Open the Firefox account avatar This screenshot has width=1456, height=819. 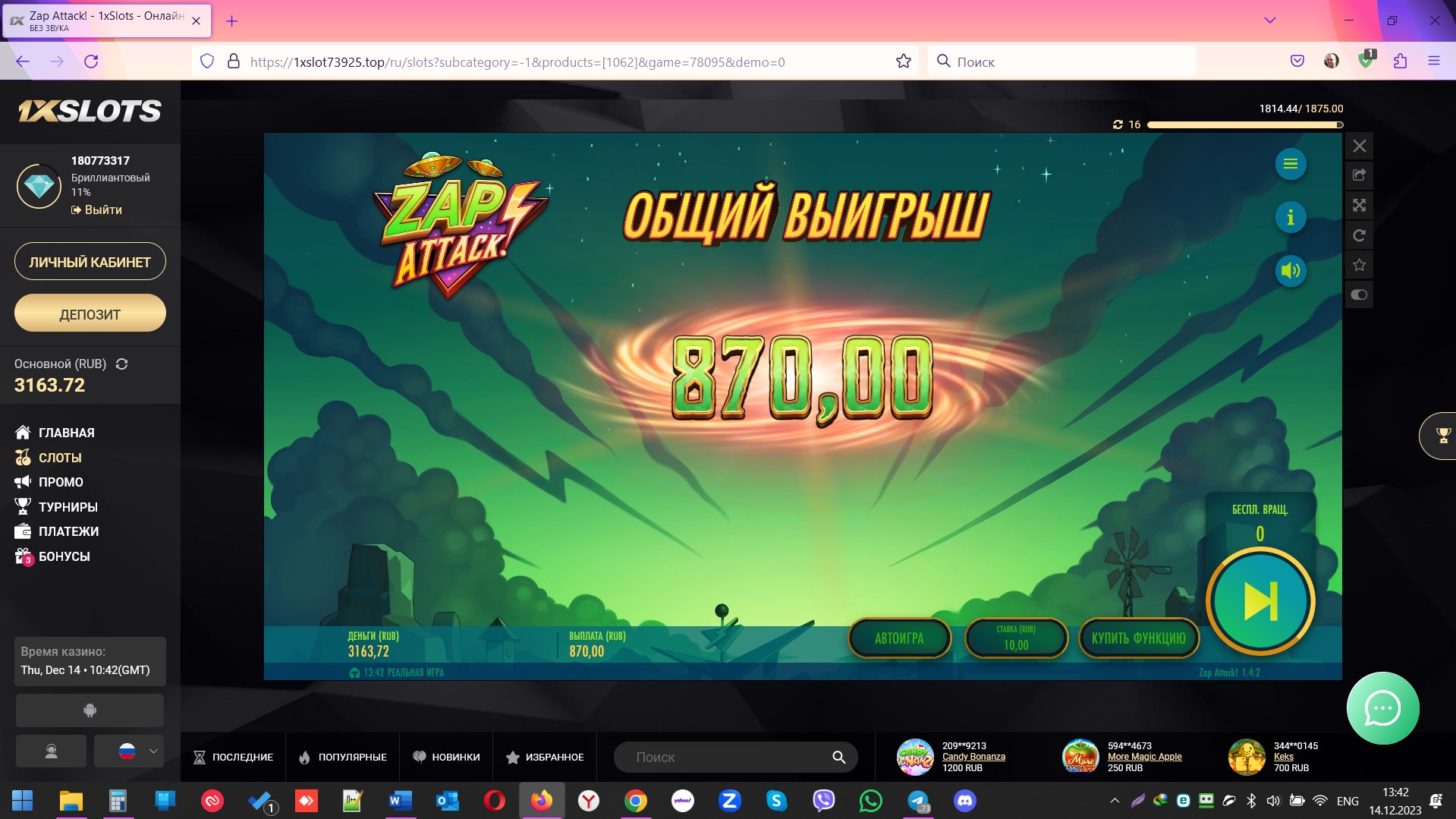[1332, 61]
